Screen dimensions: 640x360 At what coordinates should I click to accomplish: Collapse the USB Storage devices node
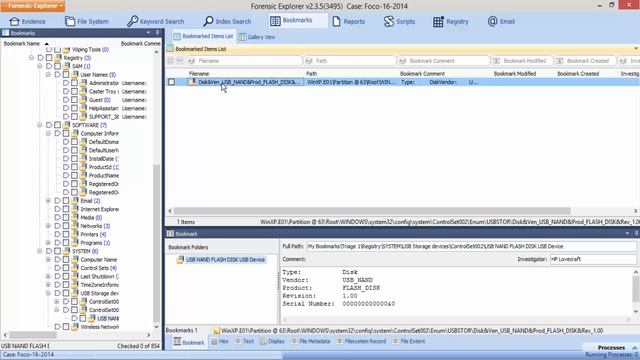48,293
